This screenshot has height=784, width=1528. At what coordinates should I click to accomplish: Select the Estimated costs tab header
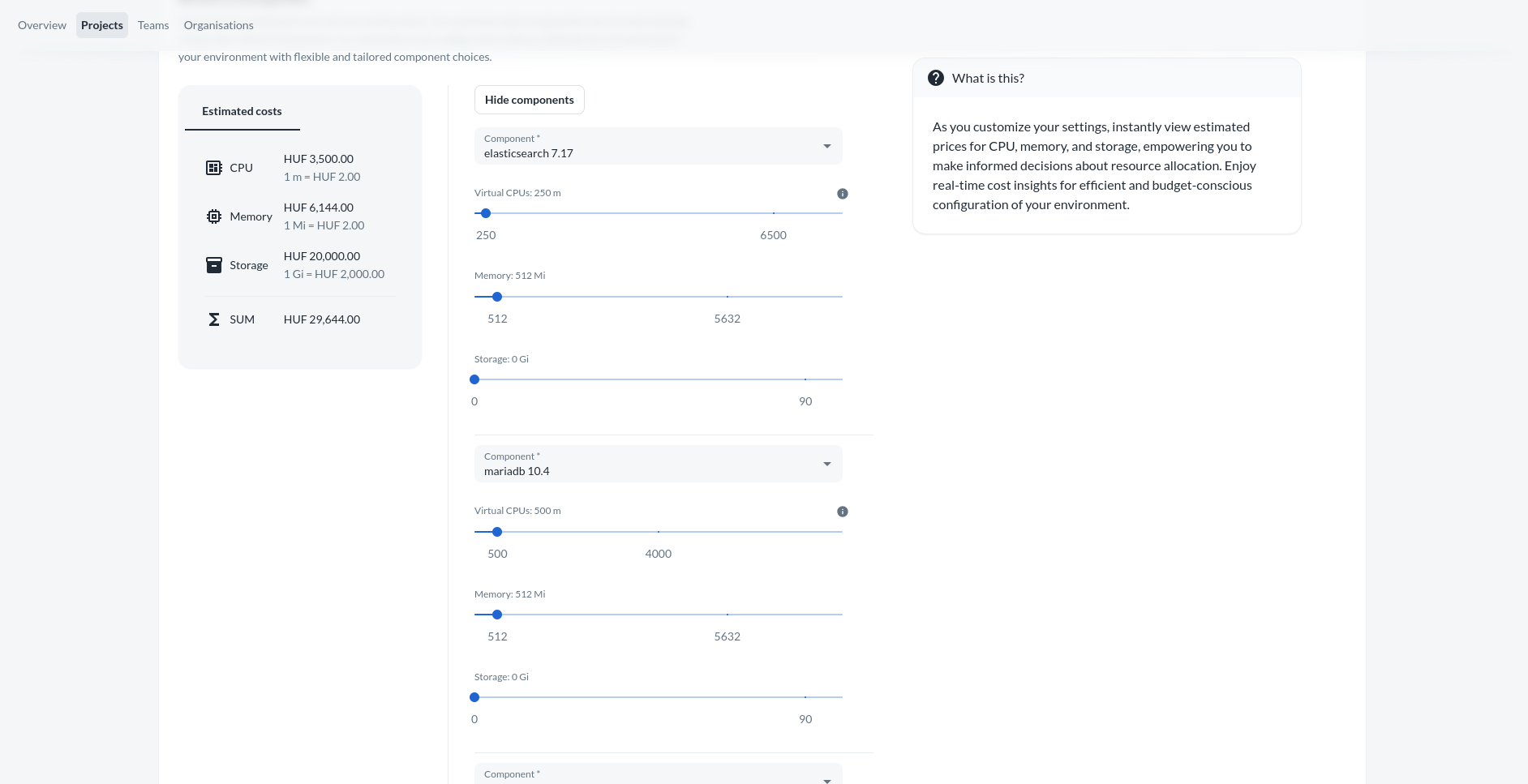coord(242,111)
